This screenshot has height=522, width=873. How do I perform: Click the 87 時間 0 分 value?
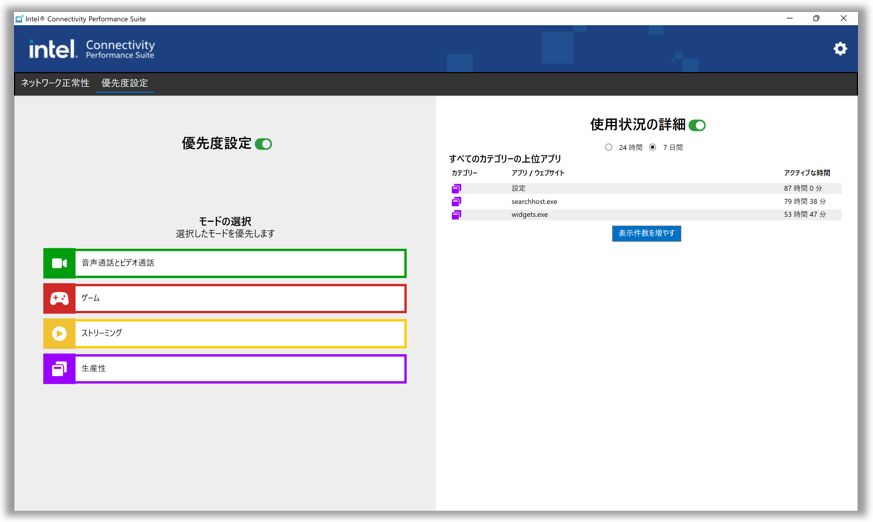tap(803, 189)
